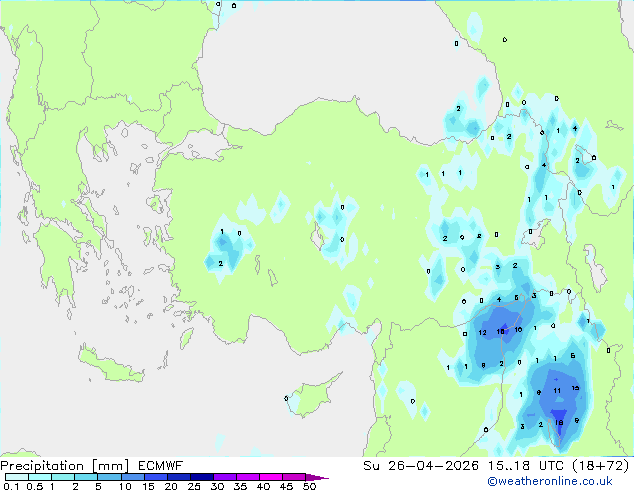Click the above-50 arrow tip of legend

pyautogui.click(x=317, y=477)
